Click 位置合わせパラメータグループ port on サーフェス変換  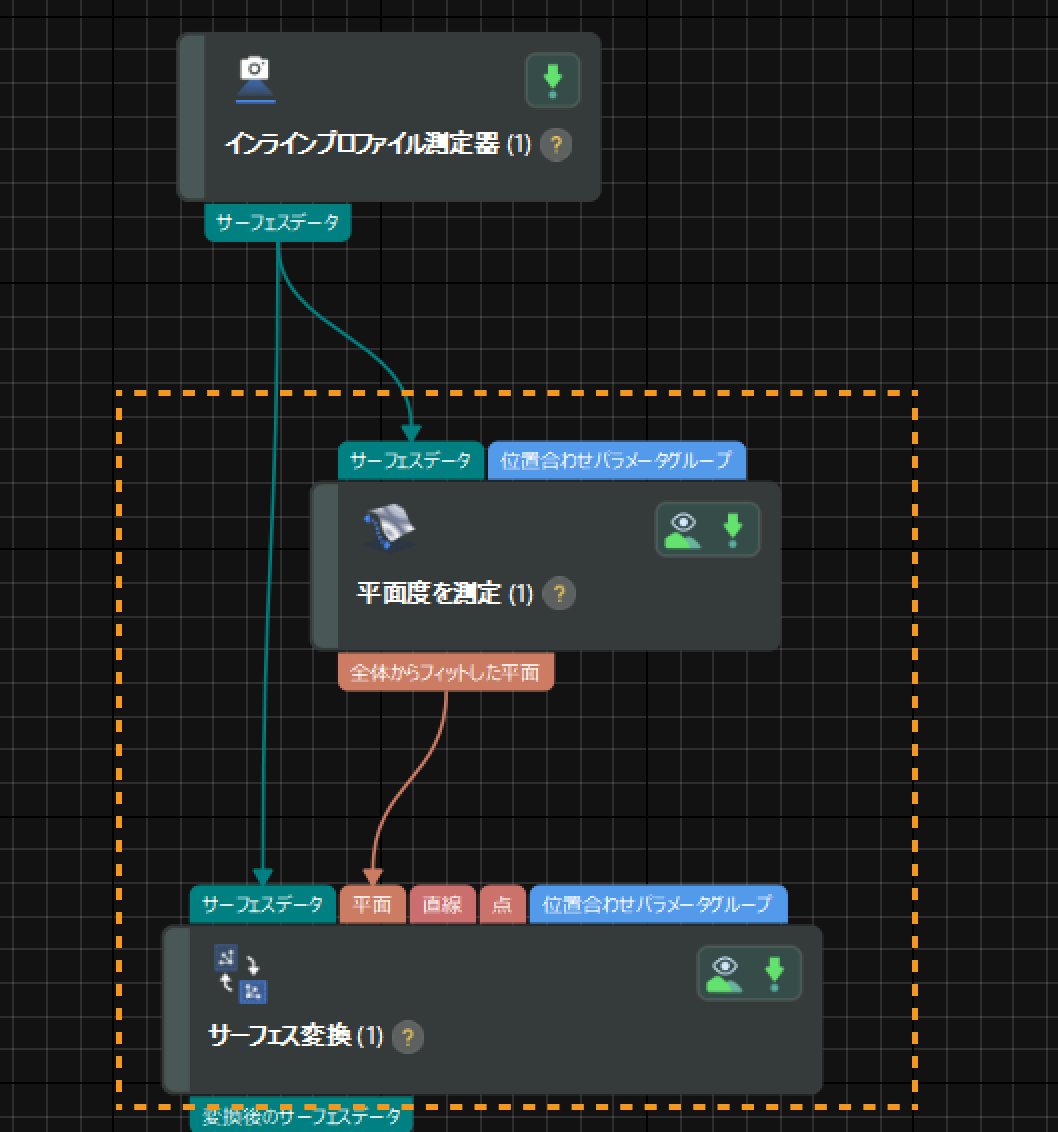[658, 904]
